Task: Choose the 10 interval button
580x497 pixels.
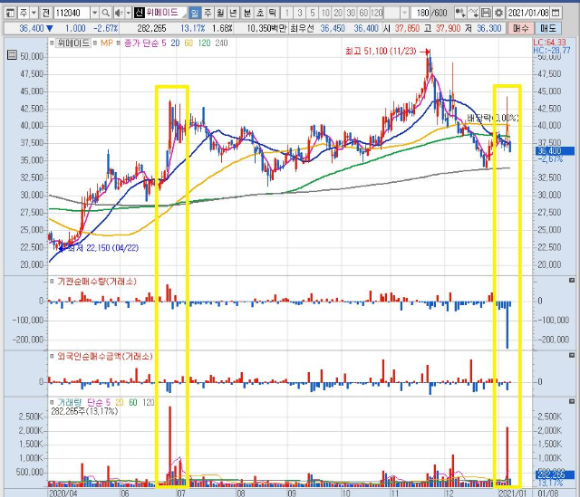Action: 326,13
